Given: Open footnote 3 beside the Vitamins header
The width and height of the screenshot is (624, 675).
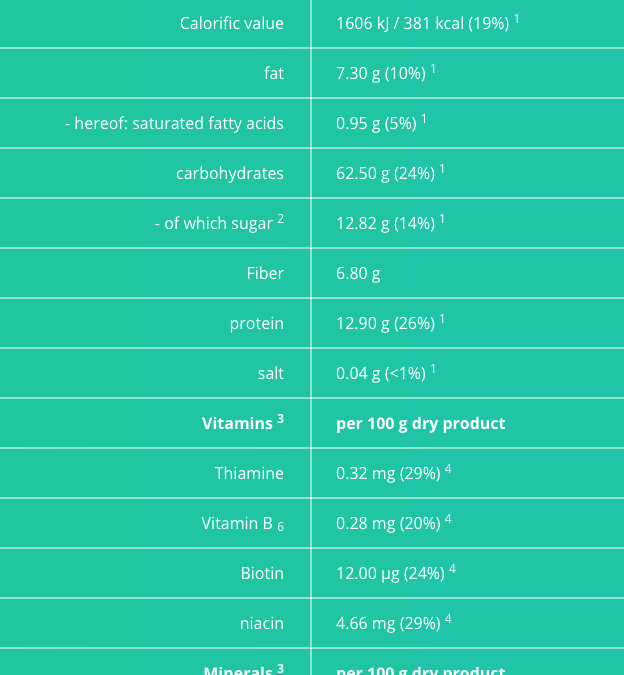Looking at the screenshot, I should pos(281,419).
